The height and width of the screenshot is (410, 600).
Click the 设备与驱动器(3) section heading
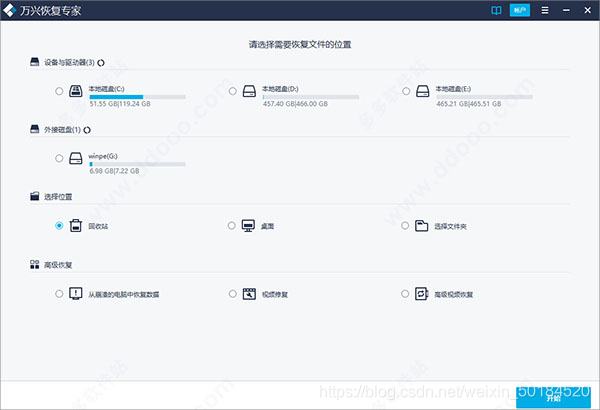[x=69, y=62]
